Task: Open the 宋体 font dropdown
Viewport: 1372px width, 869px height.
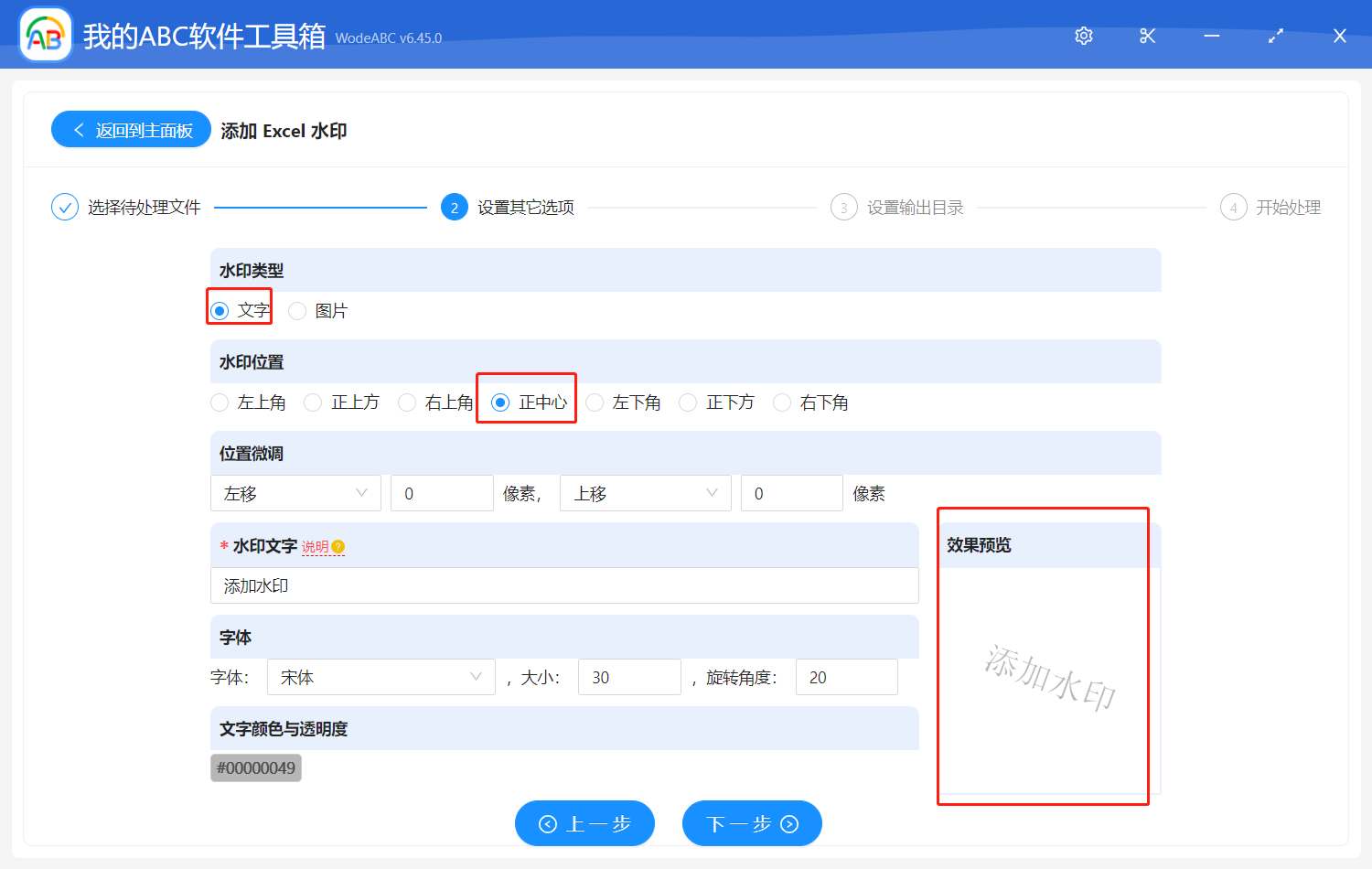Action: point(381,677)
